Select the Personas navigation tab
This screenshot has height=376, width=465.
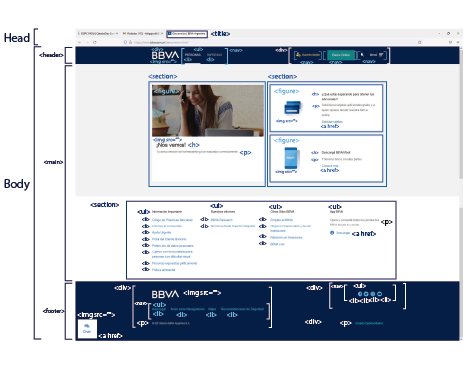click(193, 55)
